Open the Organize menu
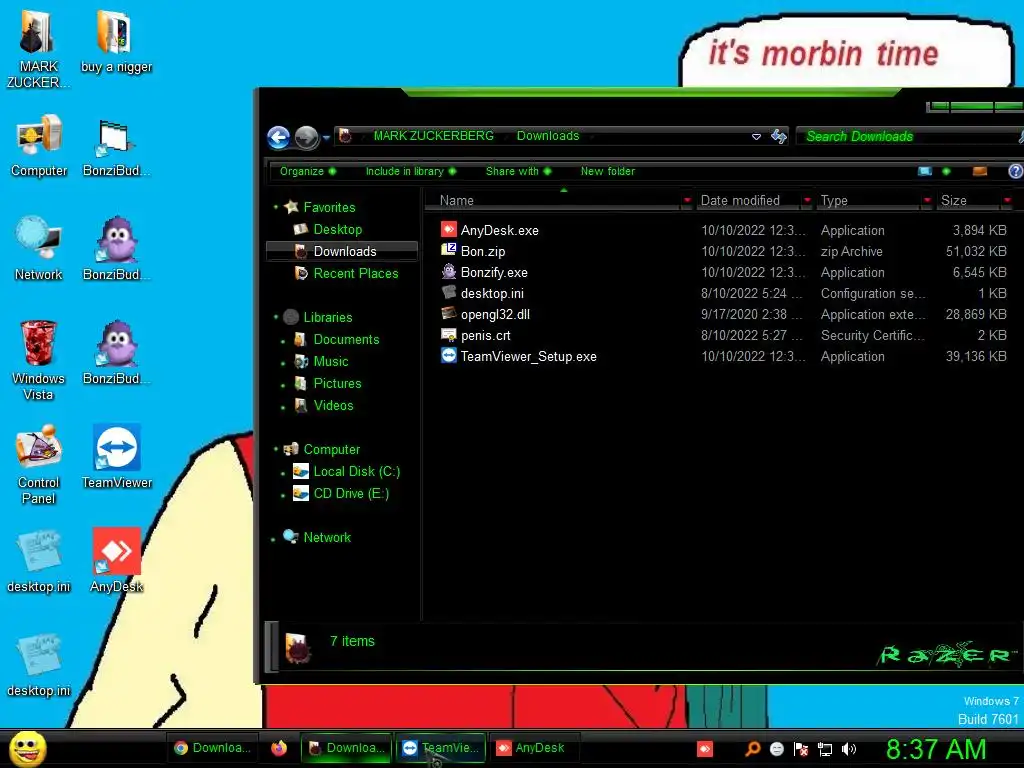Viewport: 1024px width, 768px height. click(x=308, y=171)
